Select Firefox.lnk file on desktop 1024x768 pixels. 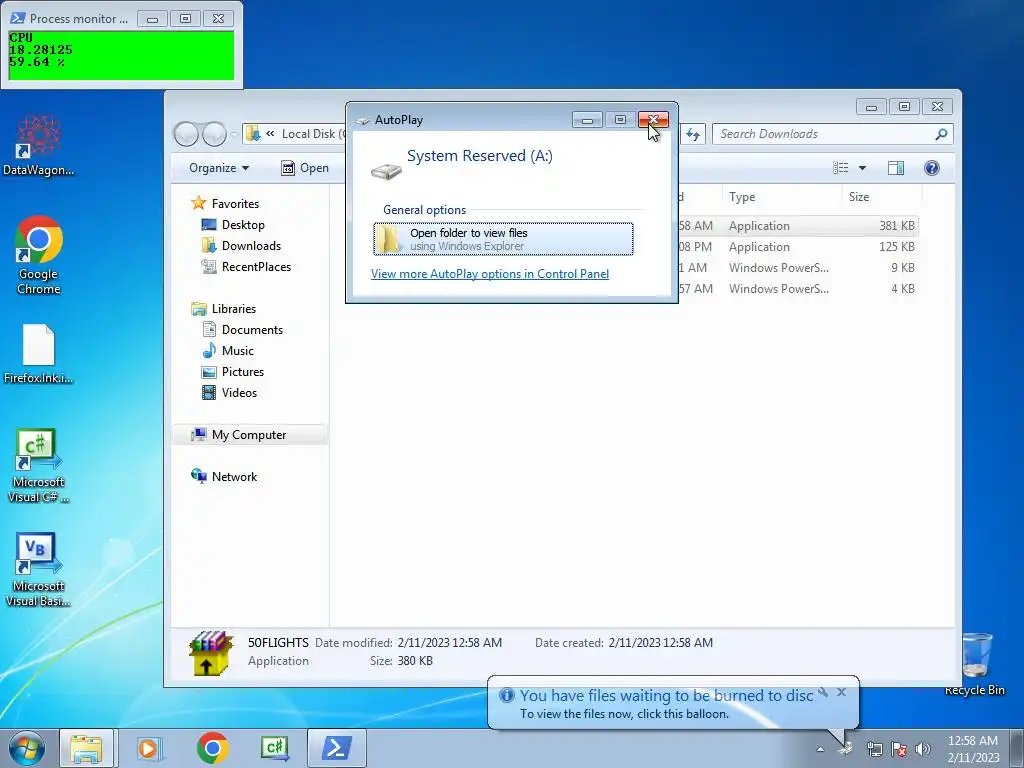coord(39,353)
